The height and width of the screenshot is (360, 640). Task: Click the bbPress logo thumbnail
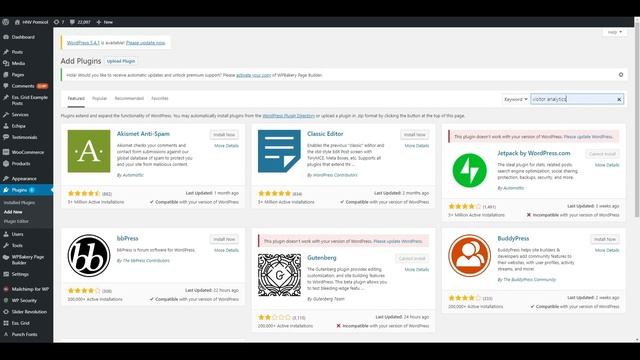pyautogui.click(x=89, y=256)
